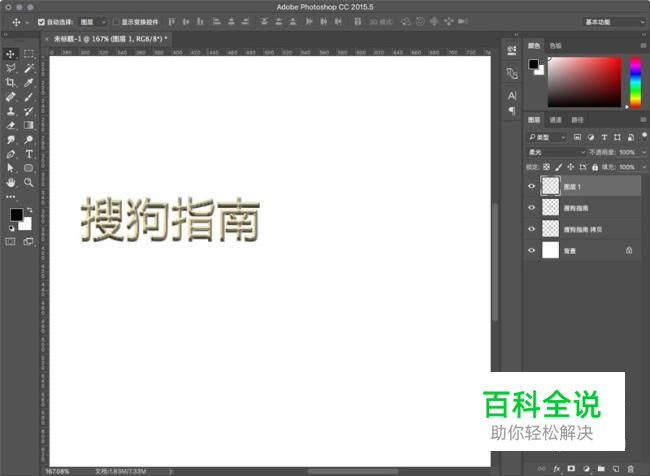Select the Smudge tool

[11, 140]
